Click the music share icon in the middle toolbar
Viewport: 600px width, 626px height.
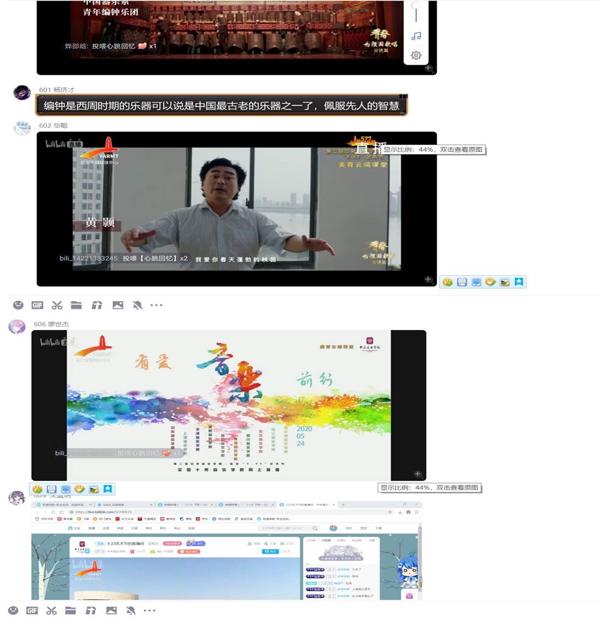(97, 305)
